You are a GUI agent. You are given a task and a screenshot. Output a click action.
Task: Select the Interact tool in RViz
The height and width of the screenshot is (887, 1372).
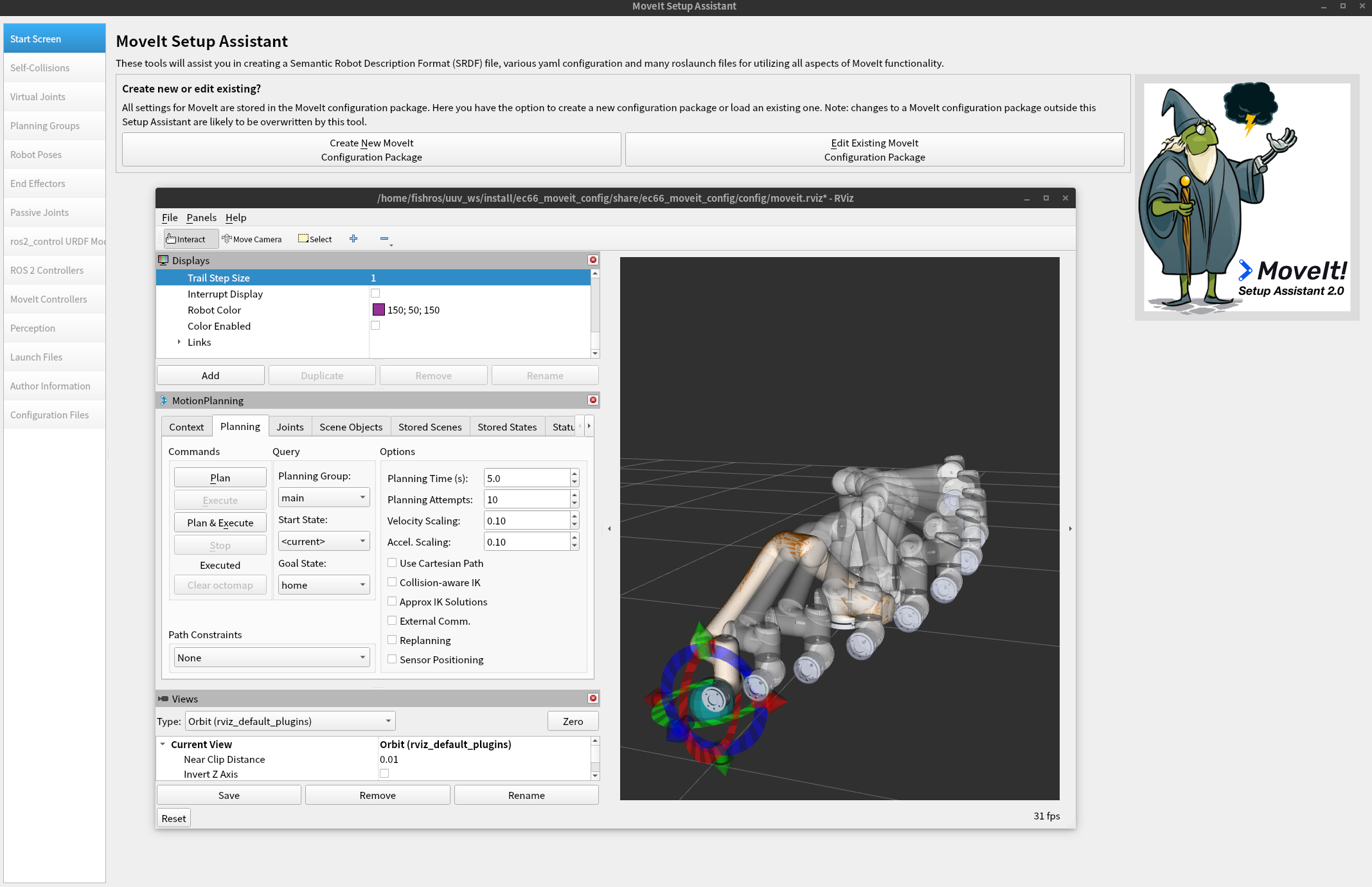[x=191, y=239]
